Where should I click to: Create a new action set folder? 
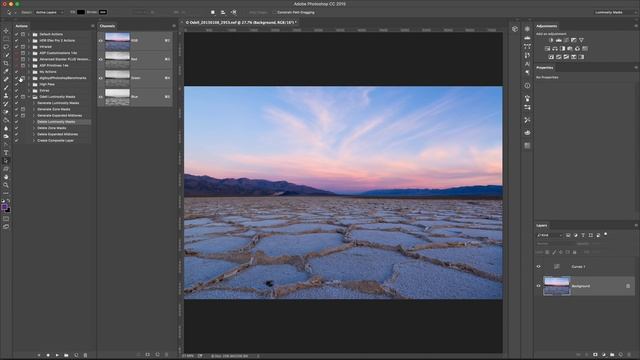[66, 355]
